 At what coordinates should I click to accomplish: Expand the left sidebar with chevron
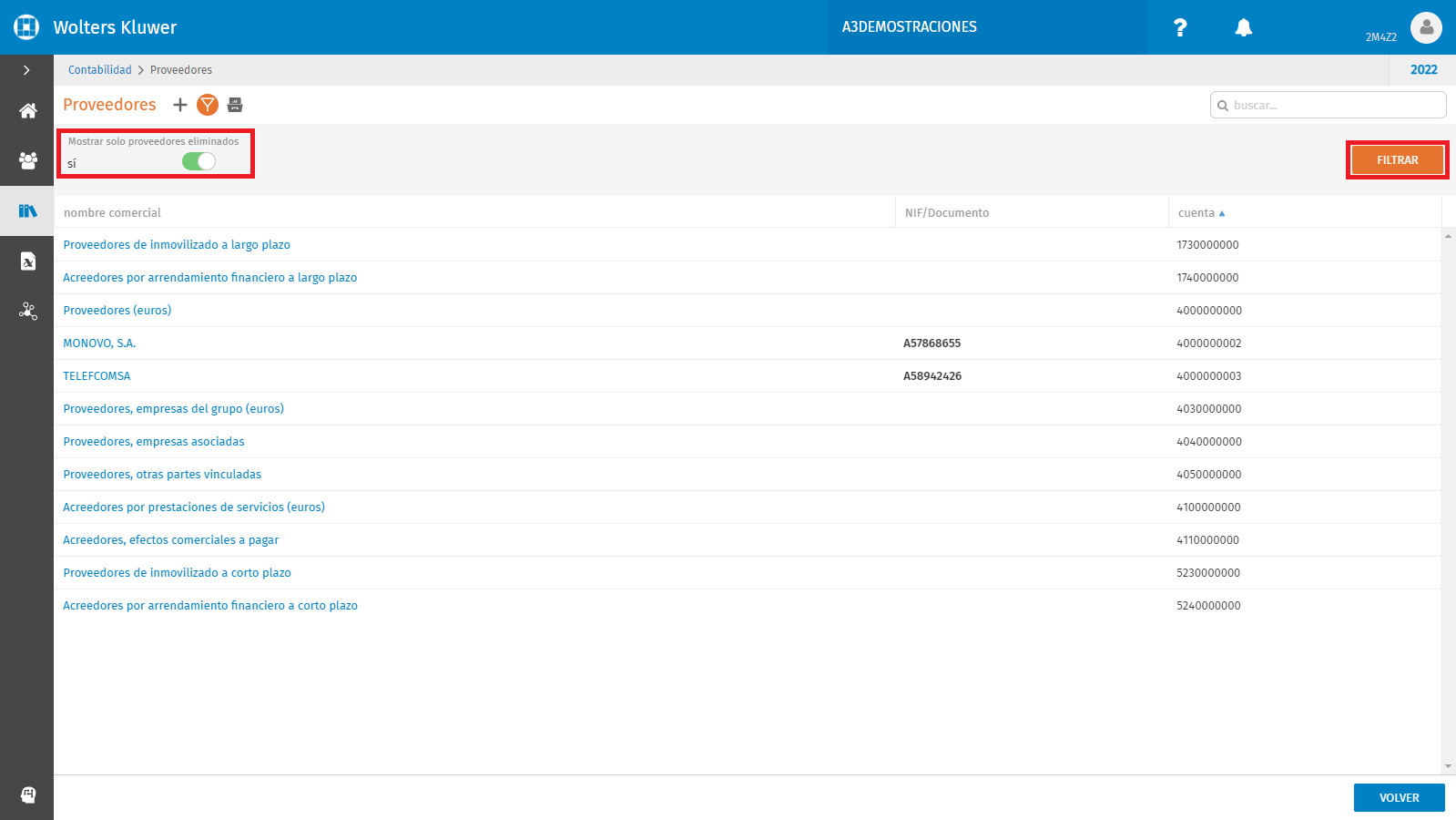tap(26, 70)
